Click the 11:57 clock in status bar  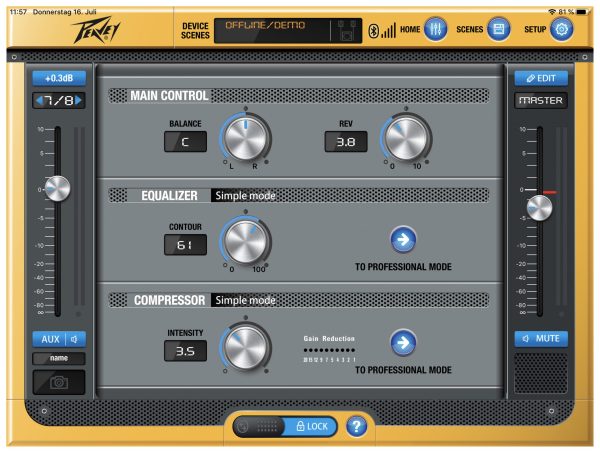(x=18, y=12)
